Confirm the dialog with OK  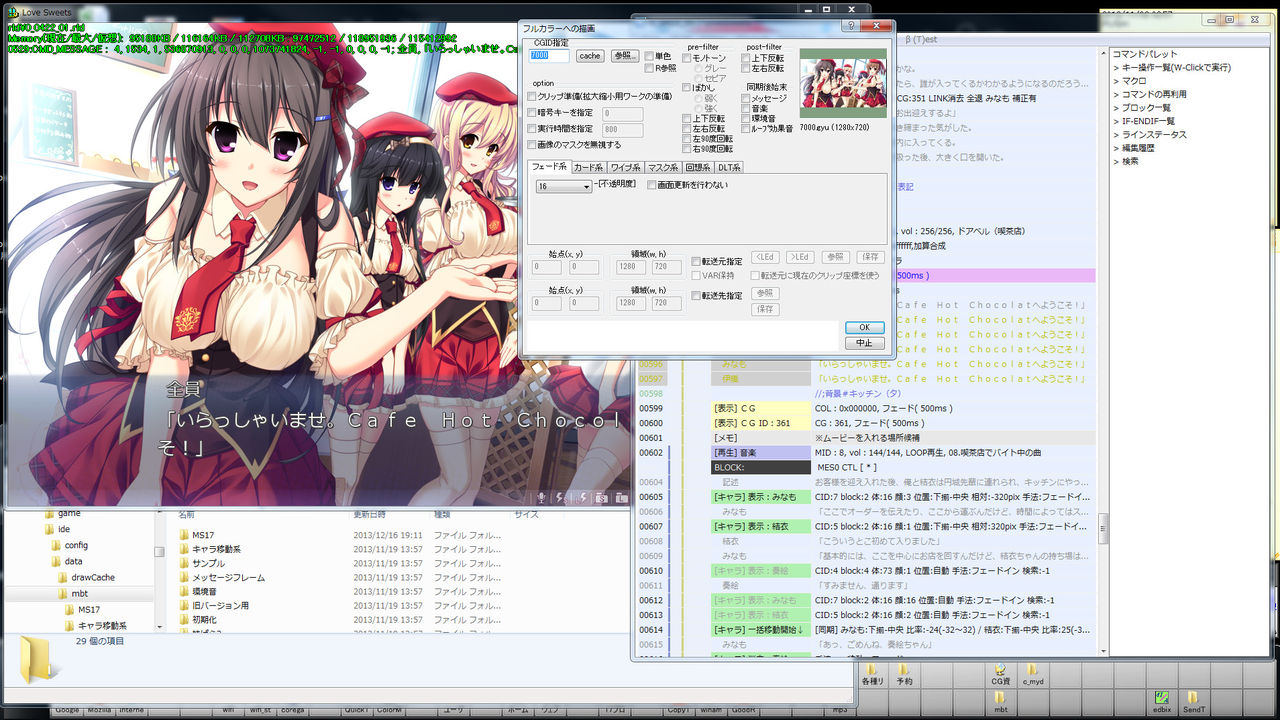point(864,327)
